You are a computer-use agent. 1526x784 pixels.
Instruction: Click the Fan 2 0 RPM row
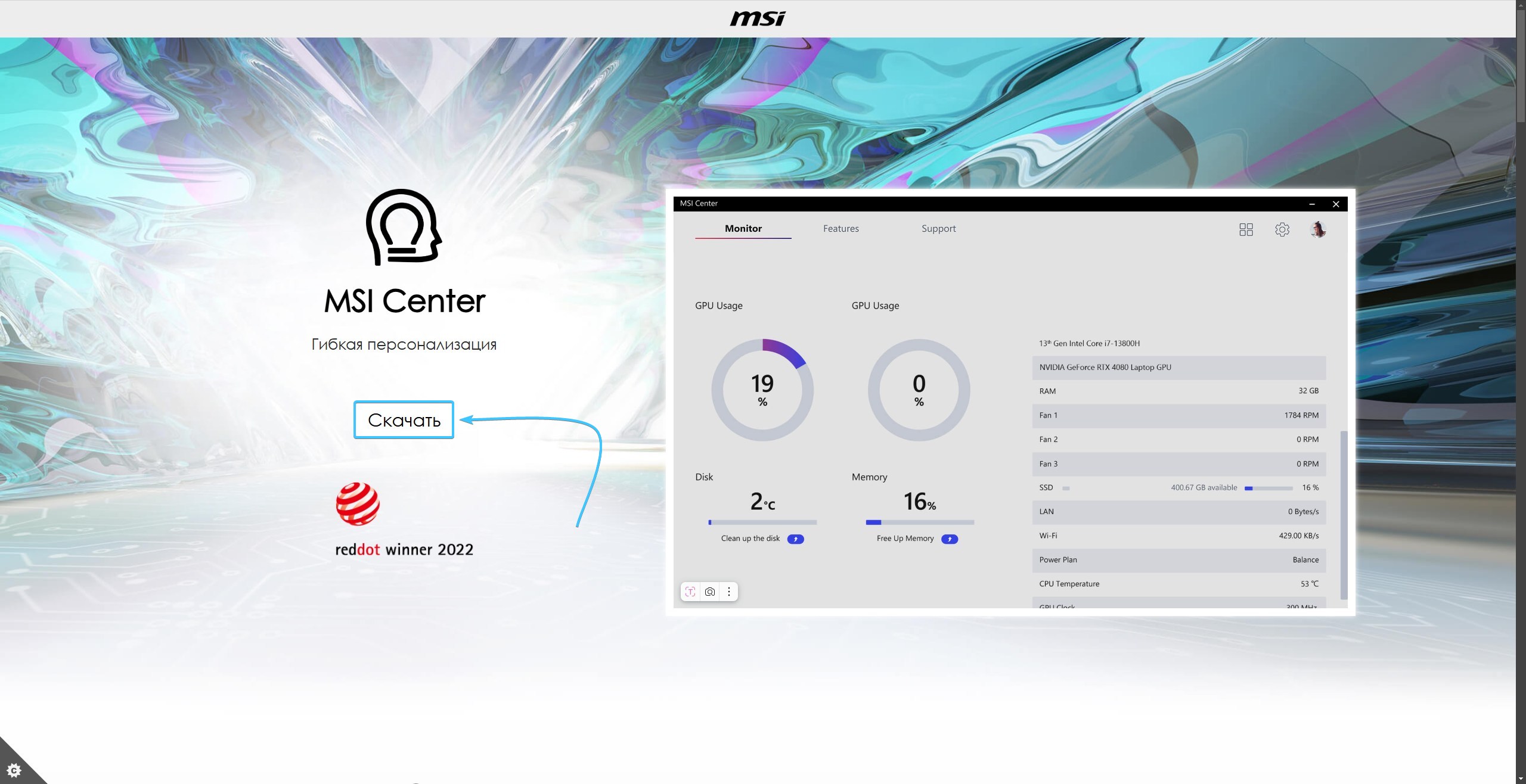[1178, 440]
